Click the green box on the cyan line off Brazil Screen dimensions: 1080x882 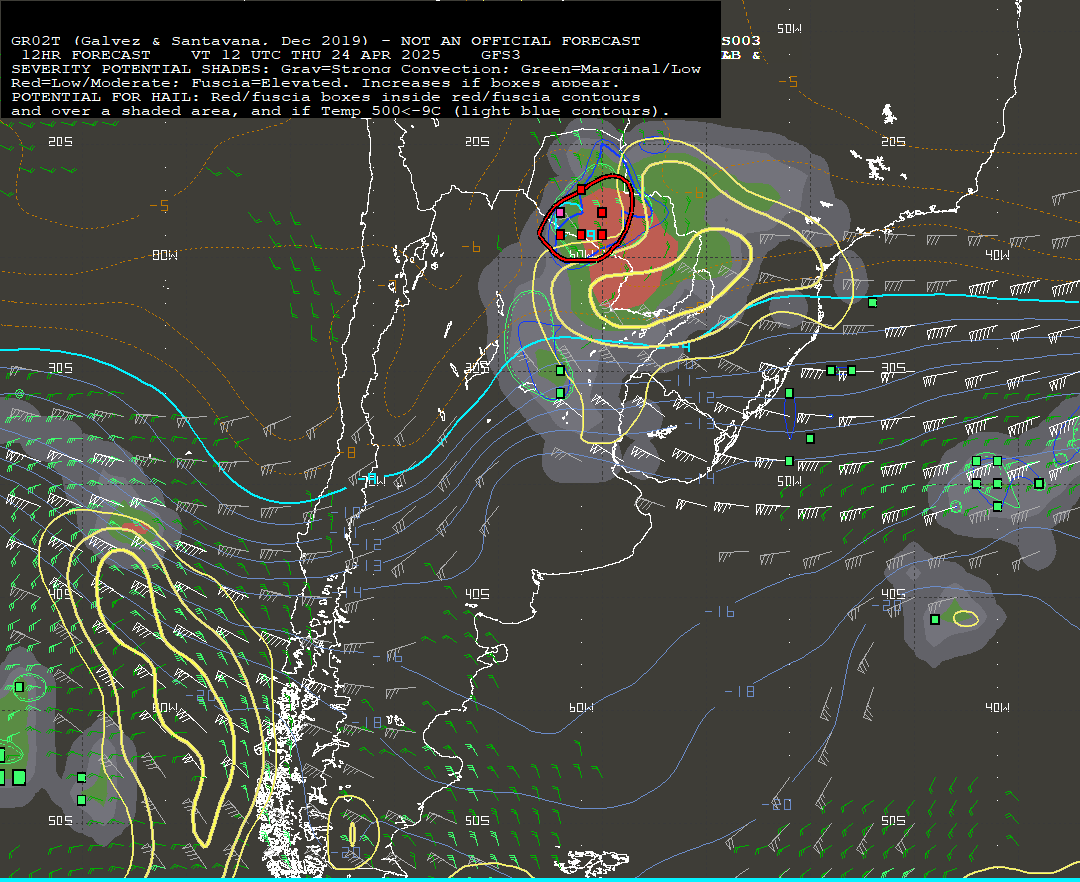pos(873,302)
